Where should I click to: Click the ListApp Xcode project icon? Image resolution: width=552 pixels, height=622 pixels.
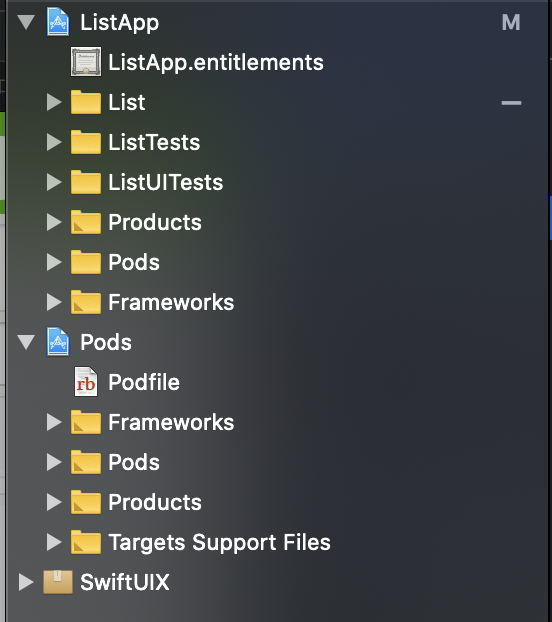coord(58,22)
